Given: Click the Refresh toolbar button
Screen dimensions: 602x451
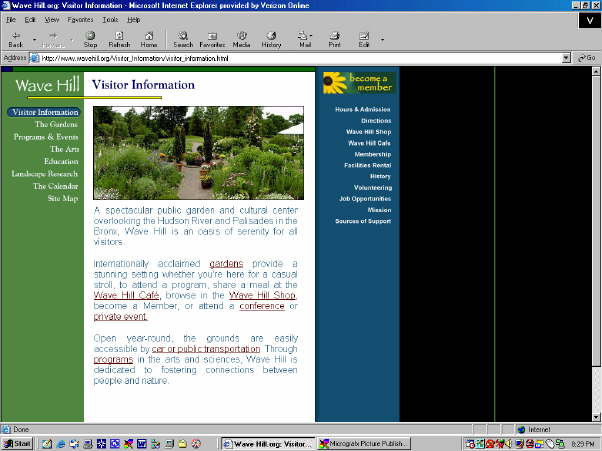Looking at the screenshot, I should [x=119, y=40].
